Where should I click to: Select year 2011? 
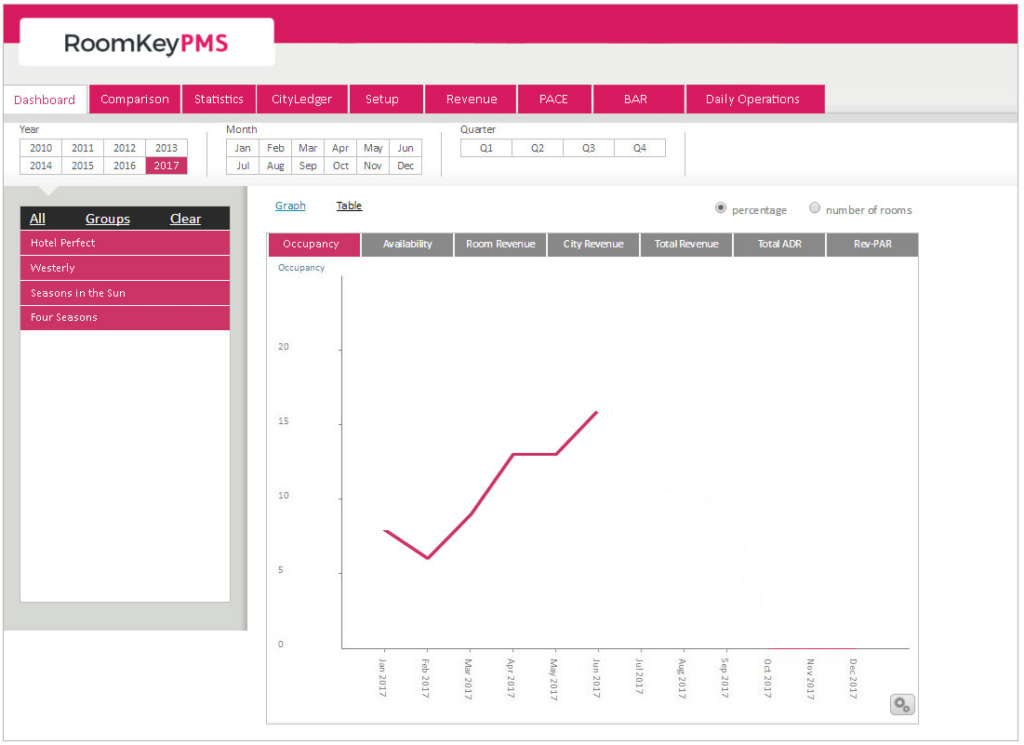click(82, 148)
